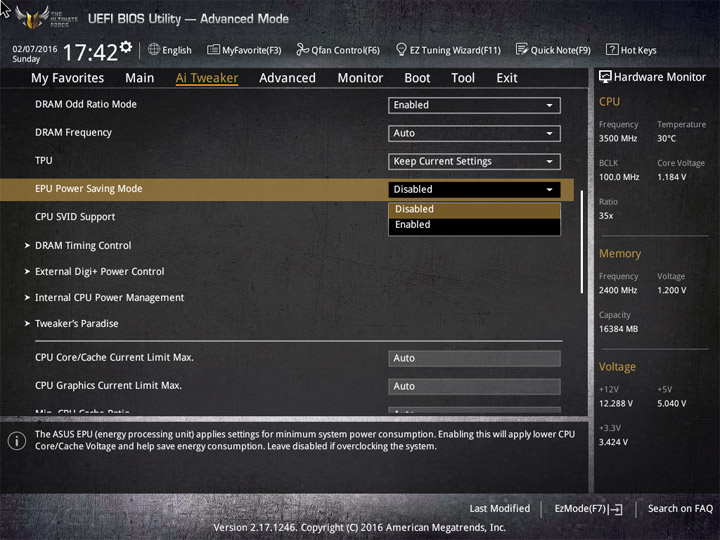Screen dimensions: 720x540
Task: Select the DRAM Odd Ratio Mode label
Action: click(86, 104)
